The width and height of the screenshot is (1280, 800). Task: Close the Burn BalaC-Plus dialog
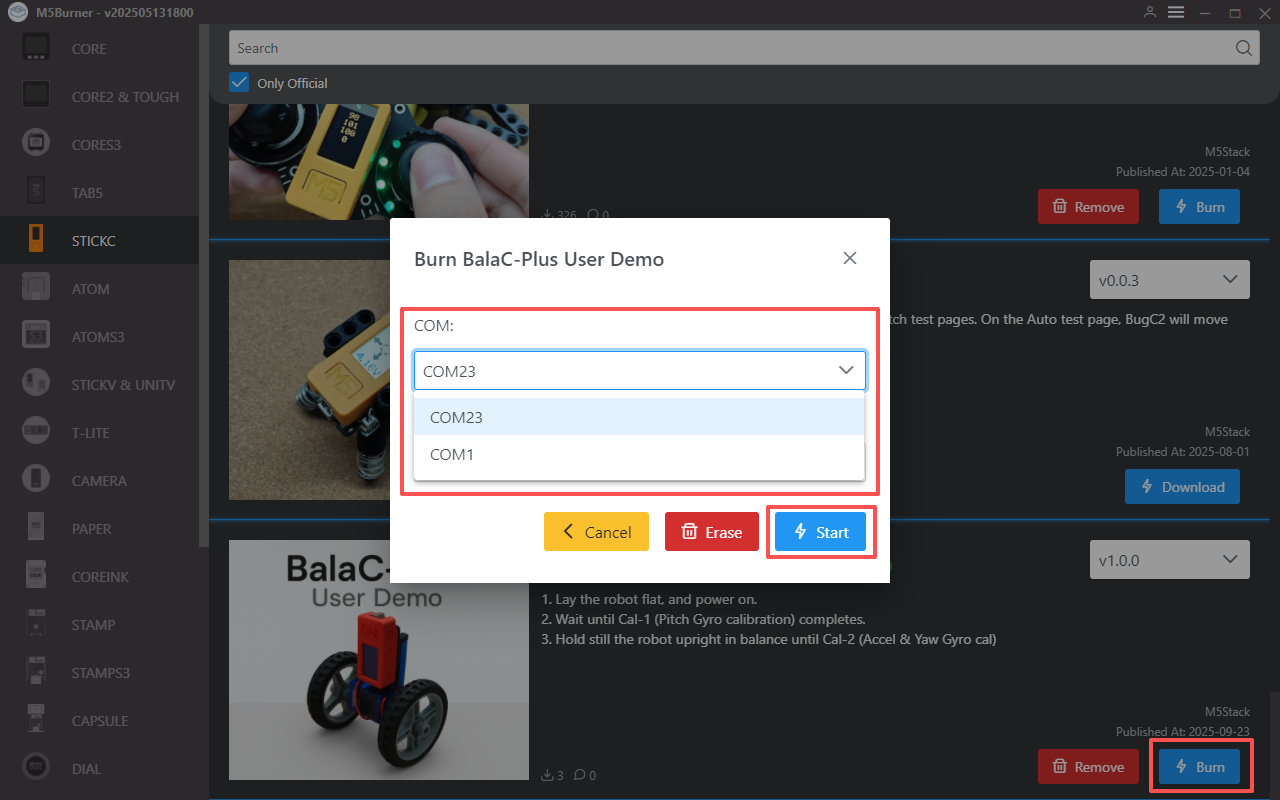tap(850, 258)
